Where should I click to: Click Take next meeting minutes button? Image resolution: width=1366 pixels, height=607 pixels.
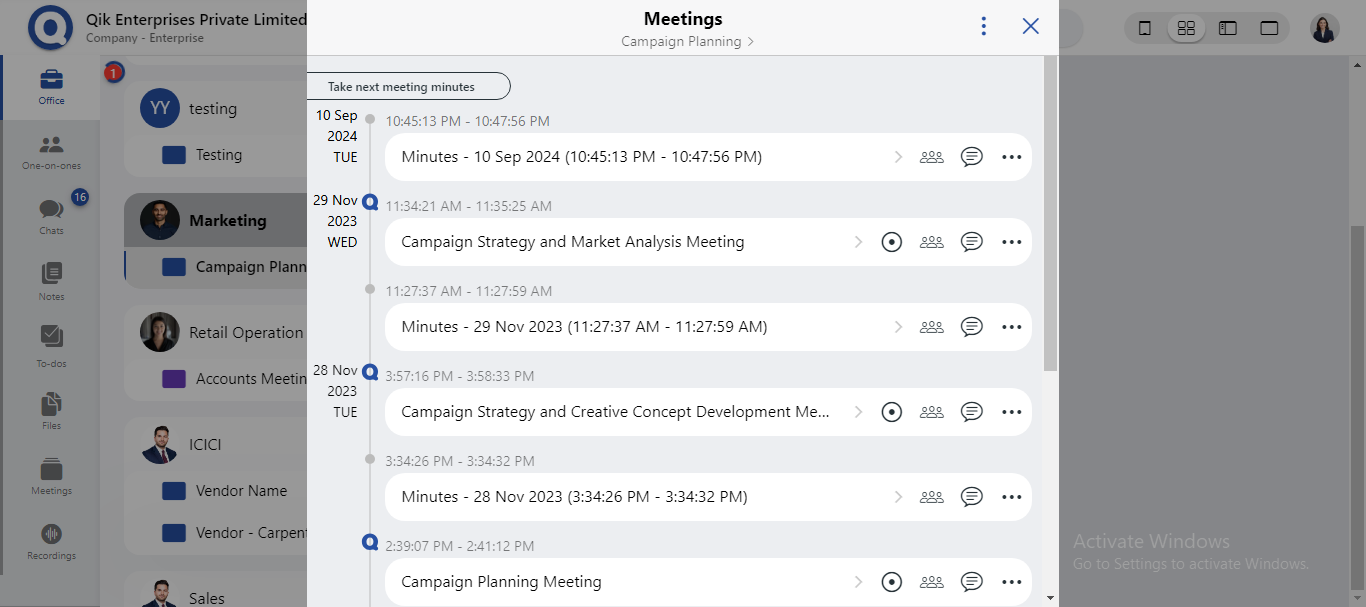(x=408, y=87)
